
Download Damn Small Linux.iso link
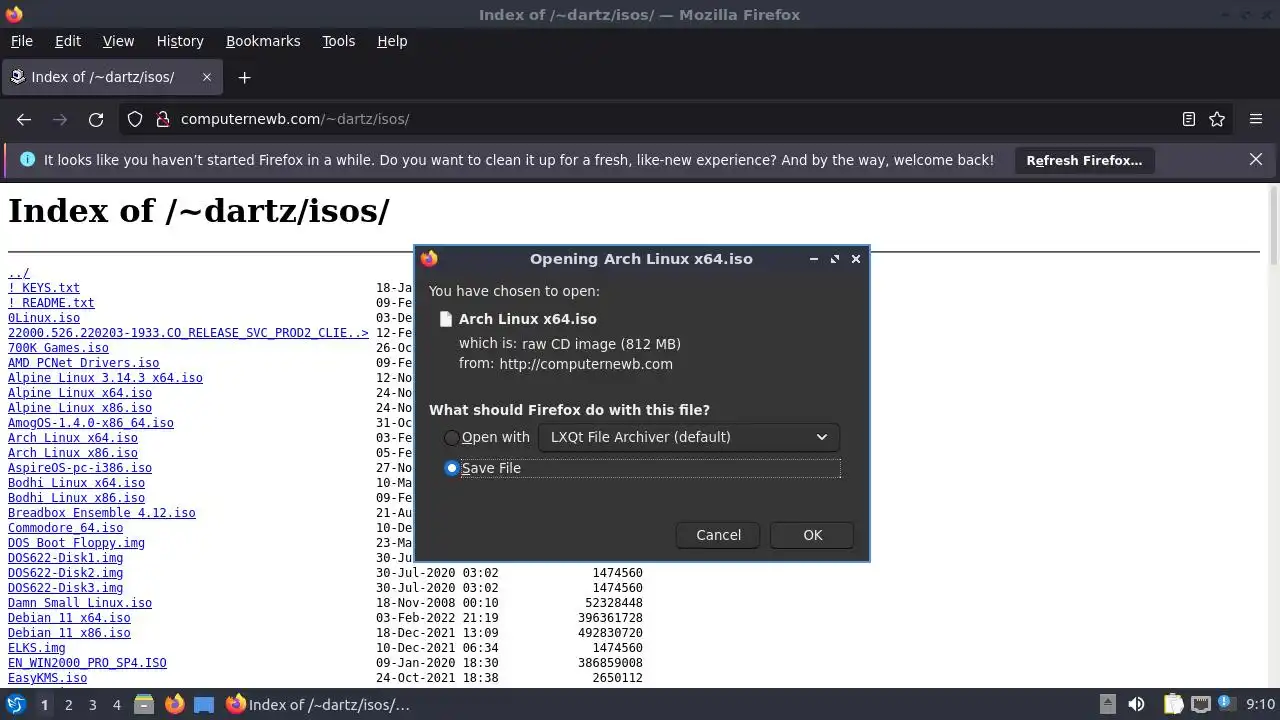(x=80, y=603)
